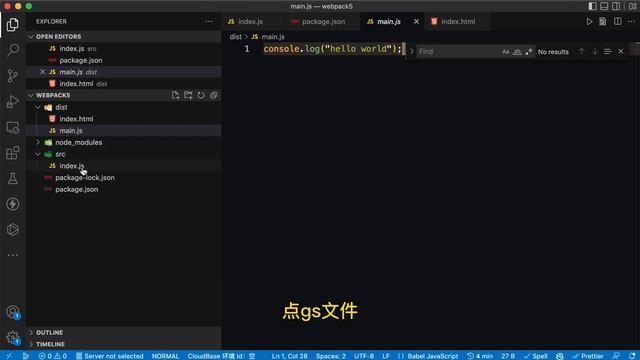The image size is (640, 360).
Task: Run the current file
Action: click(x=589, y=21)
